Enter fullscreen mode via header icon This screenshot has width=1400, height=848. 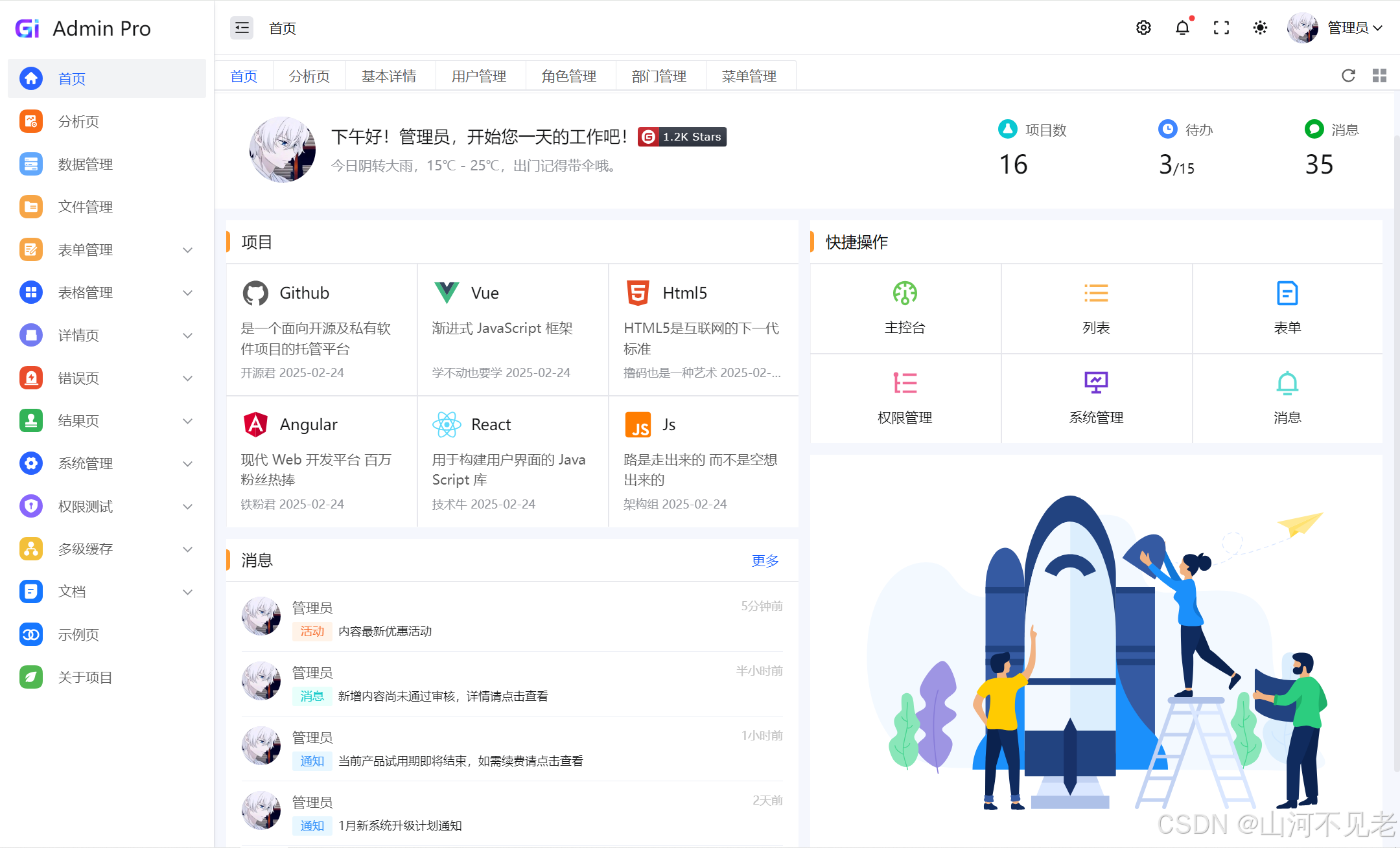1221,28
